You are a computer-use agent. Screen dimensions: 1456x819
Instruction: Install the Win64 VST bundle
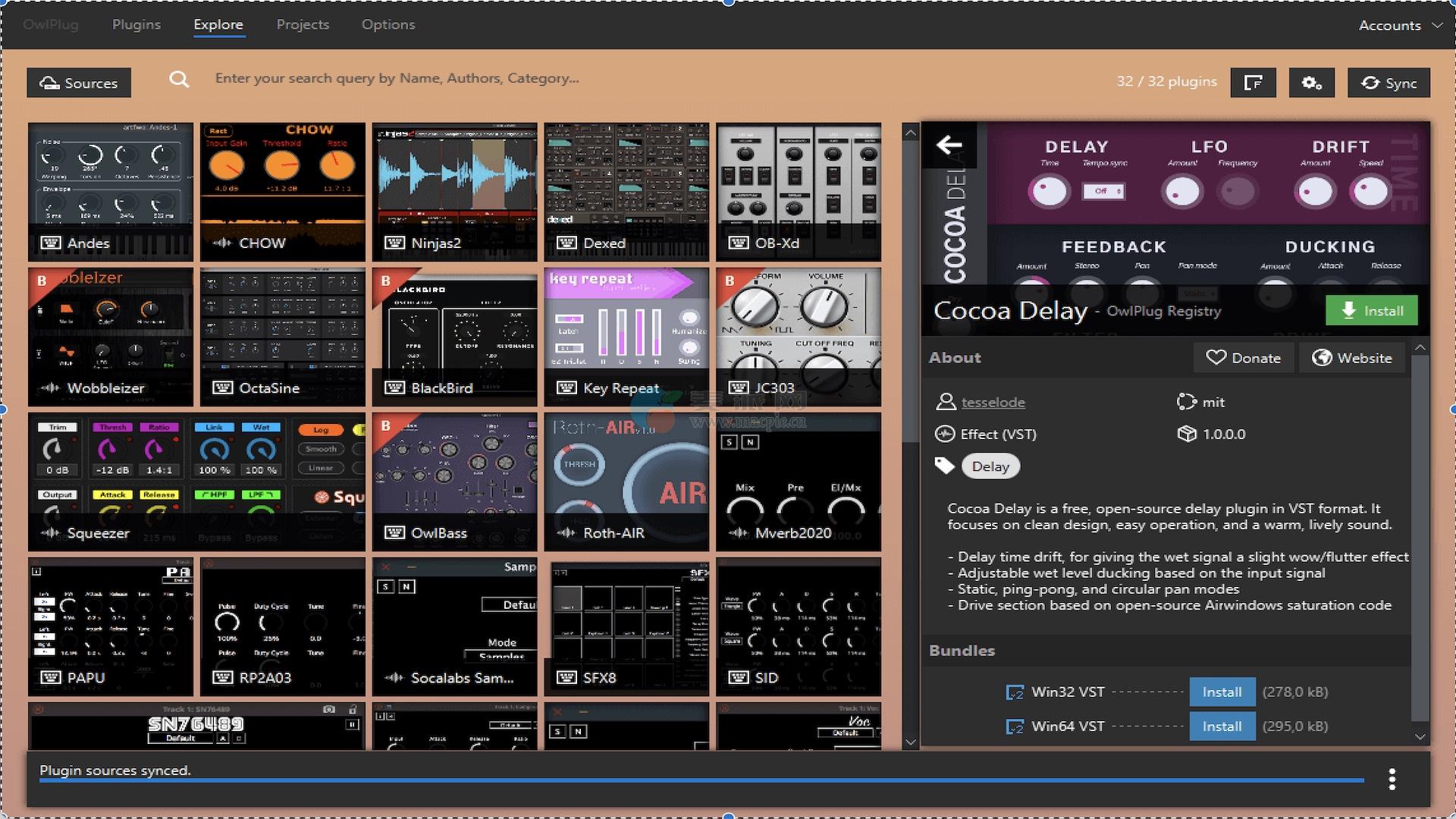[x=1222, y=726]
